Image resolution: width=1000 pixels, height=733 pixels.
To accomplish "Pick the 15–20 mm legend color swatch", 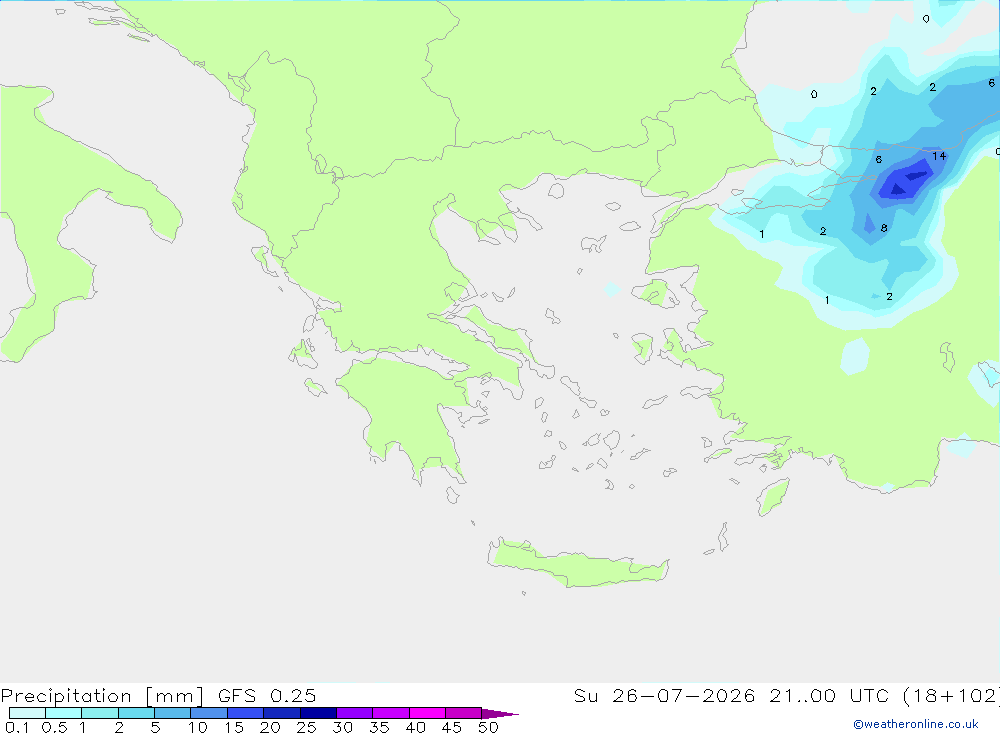I will (246, 713).
